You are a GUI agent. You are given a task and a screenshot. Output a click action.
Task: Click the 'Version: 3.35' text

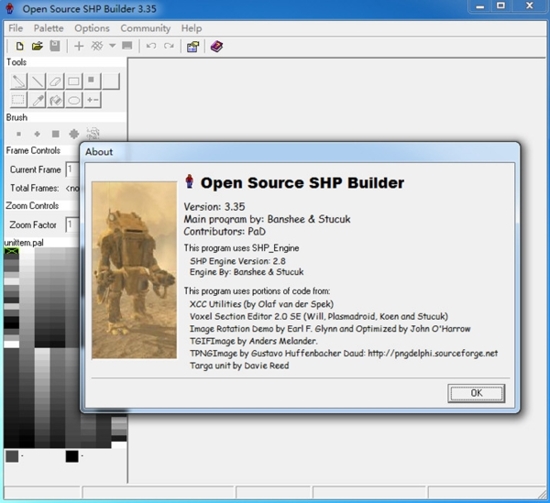point(214,207)
